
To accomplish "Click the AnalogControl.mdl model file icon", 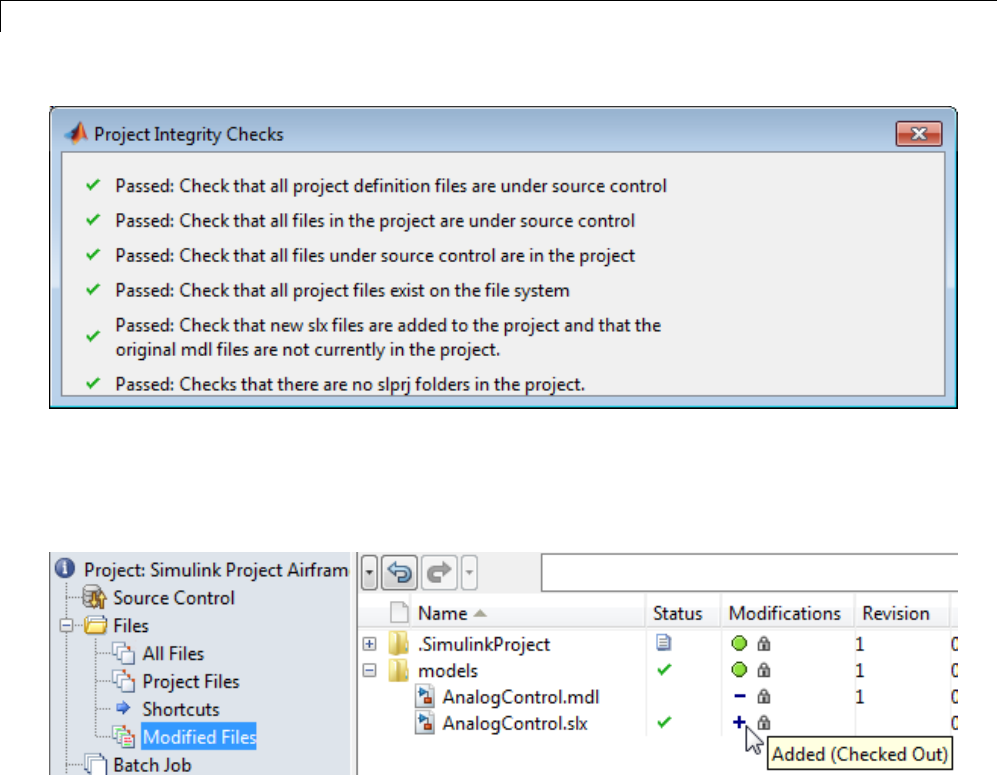I will (x=425, y=696).
